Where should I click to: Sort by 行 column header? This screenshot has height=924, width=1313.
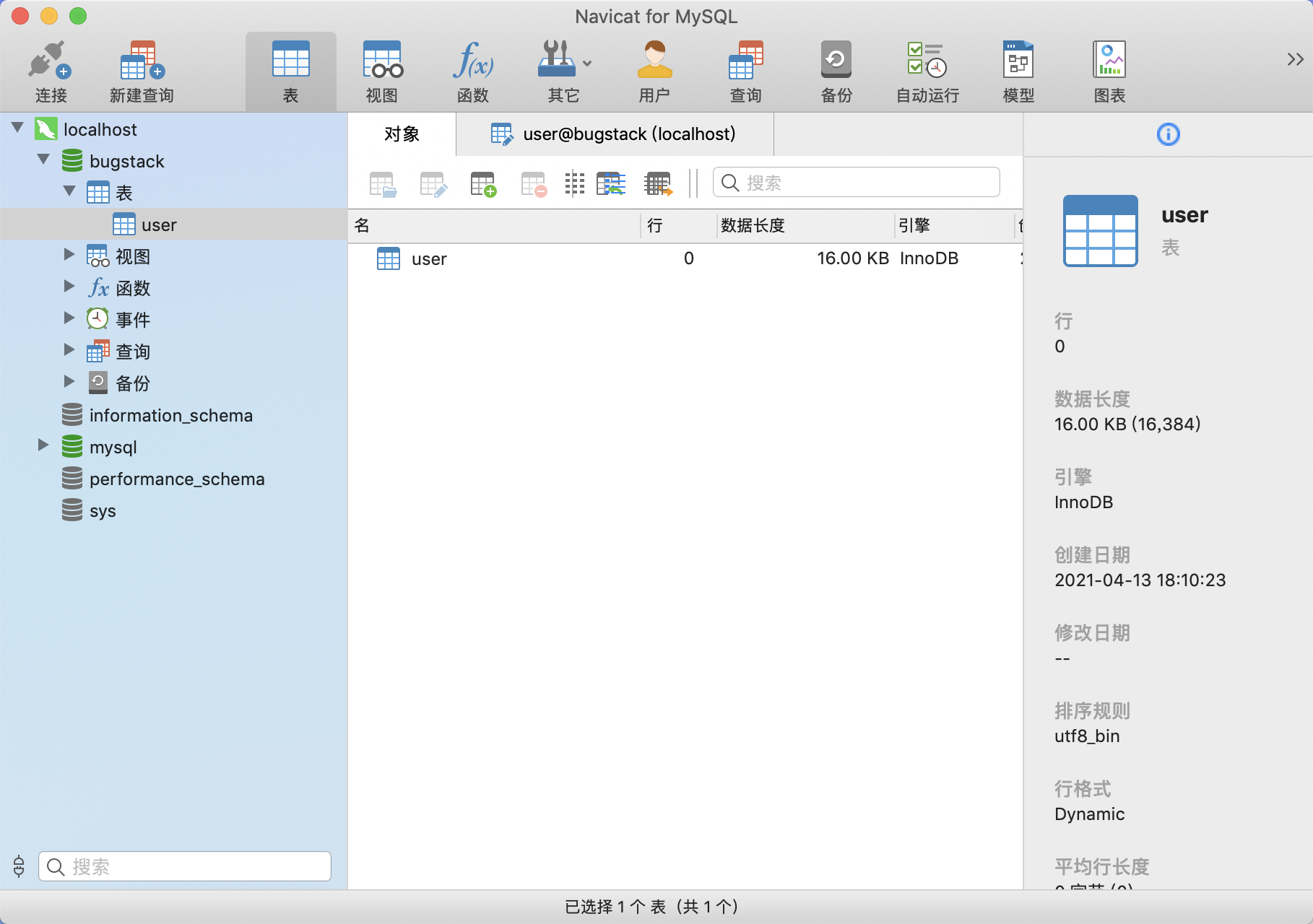pyautogui.click(x=679, y=226)
